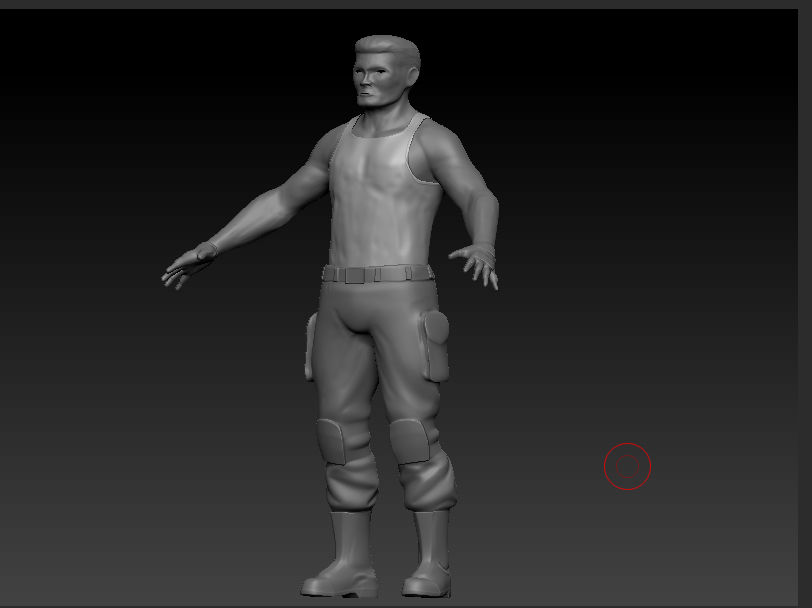The height and width of the screenshot is (608, 812).
Task: Select the tank top on the torso
Action: click(383, 192)
